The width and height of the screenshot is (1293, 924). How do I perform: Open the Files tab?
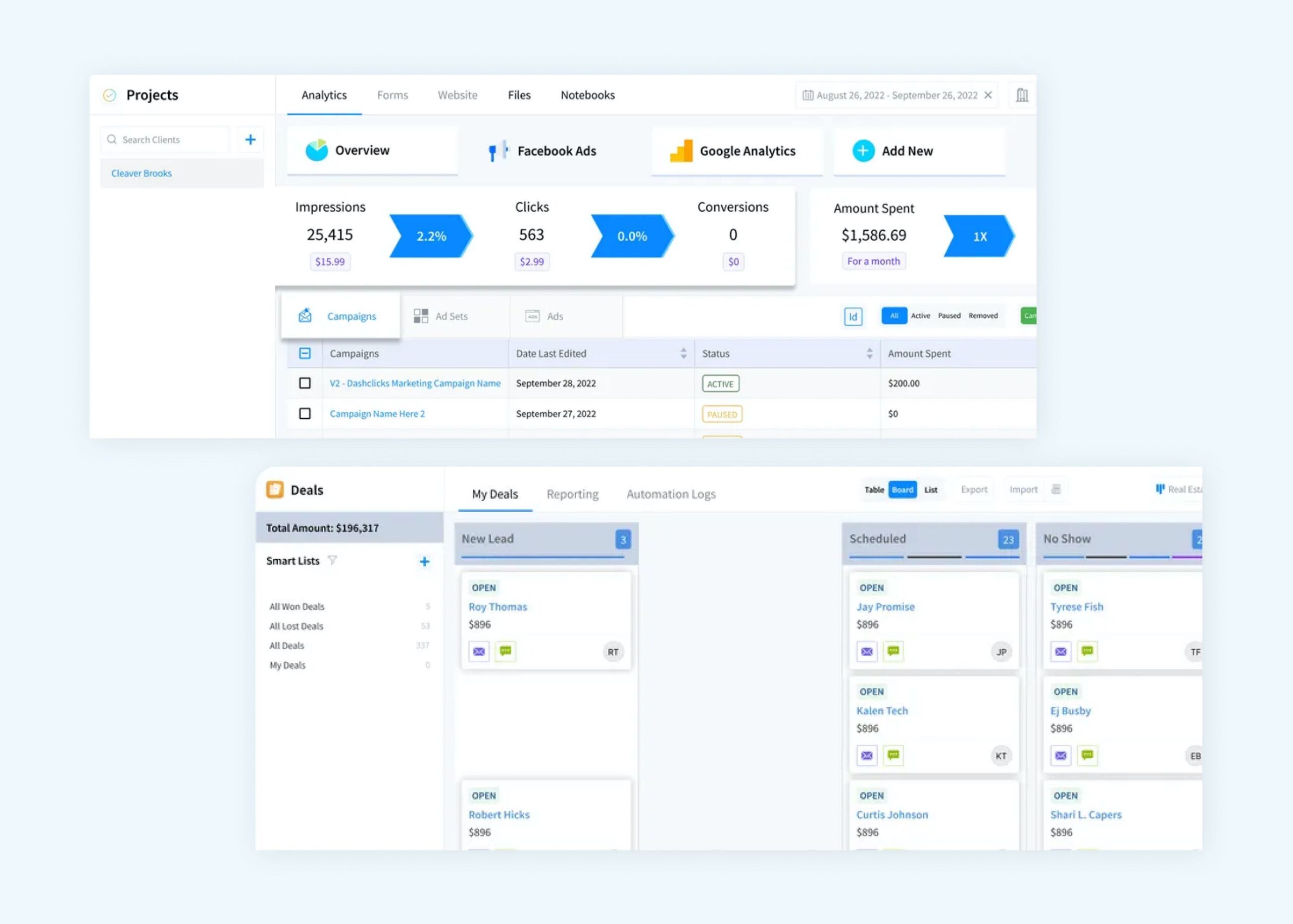pos(519,95)
